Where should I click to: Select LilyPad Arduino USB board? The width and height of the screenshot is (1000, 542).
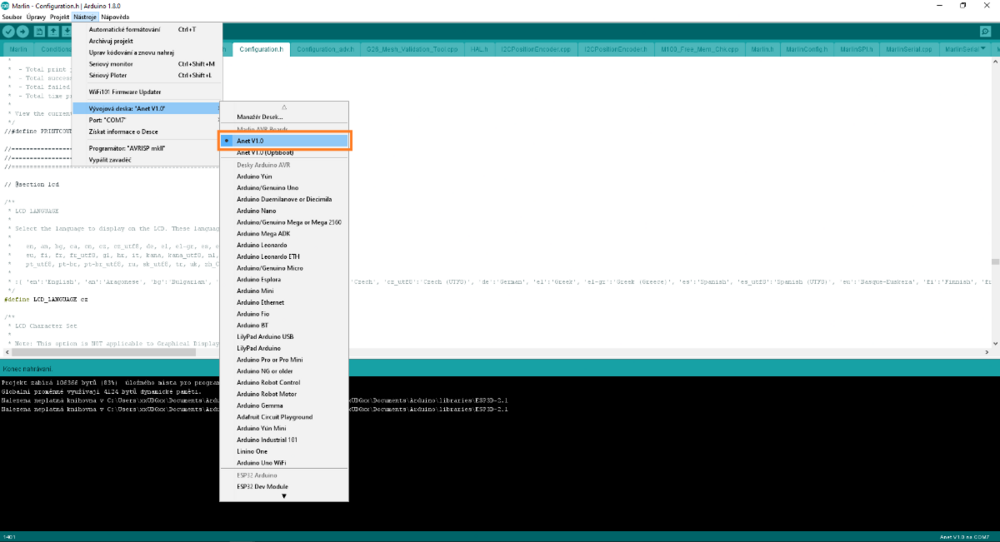[x=284, y=337]
